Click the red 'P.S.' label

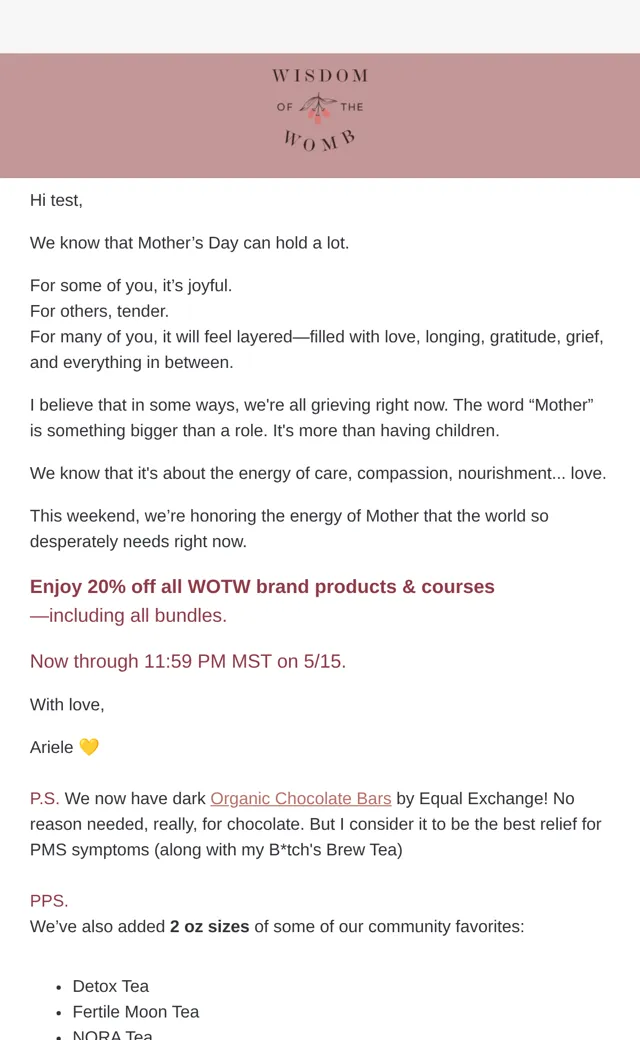tap(44, 799)
